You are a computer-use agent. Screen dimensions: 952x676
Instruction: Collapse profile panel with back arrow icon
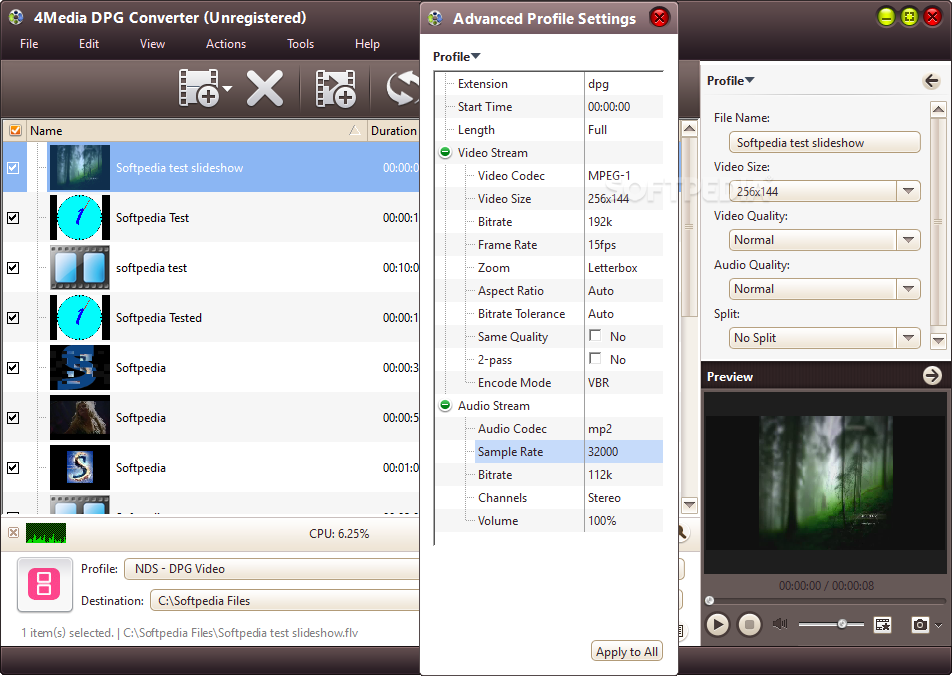click(931, 81)
